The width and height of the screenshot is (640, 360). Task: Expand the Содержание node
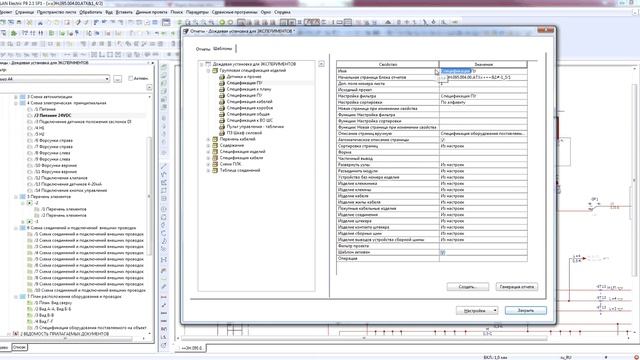click(x=208, y=145)
